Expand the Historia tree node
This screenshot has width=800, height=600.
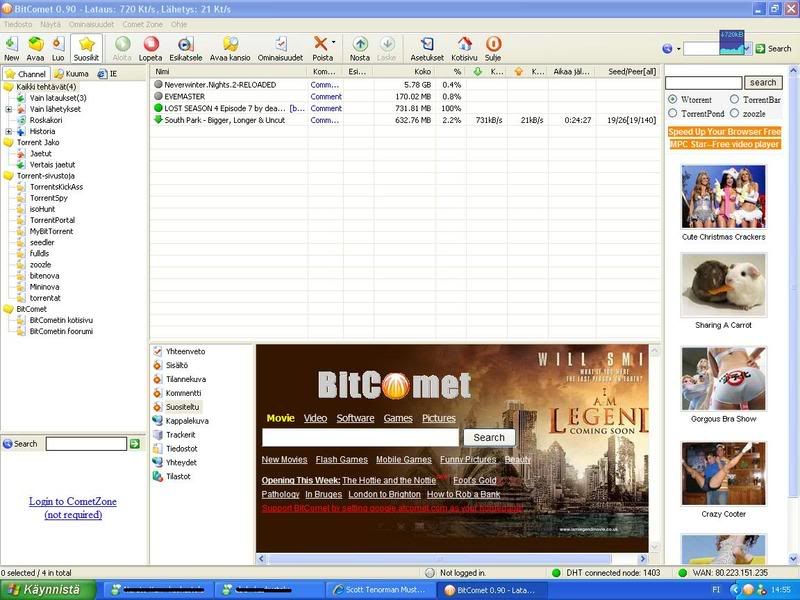point(9,131)
